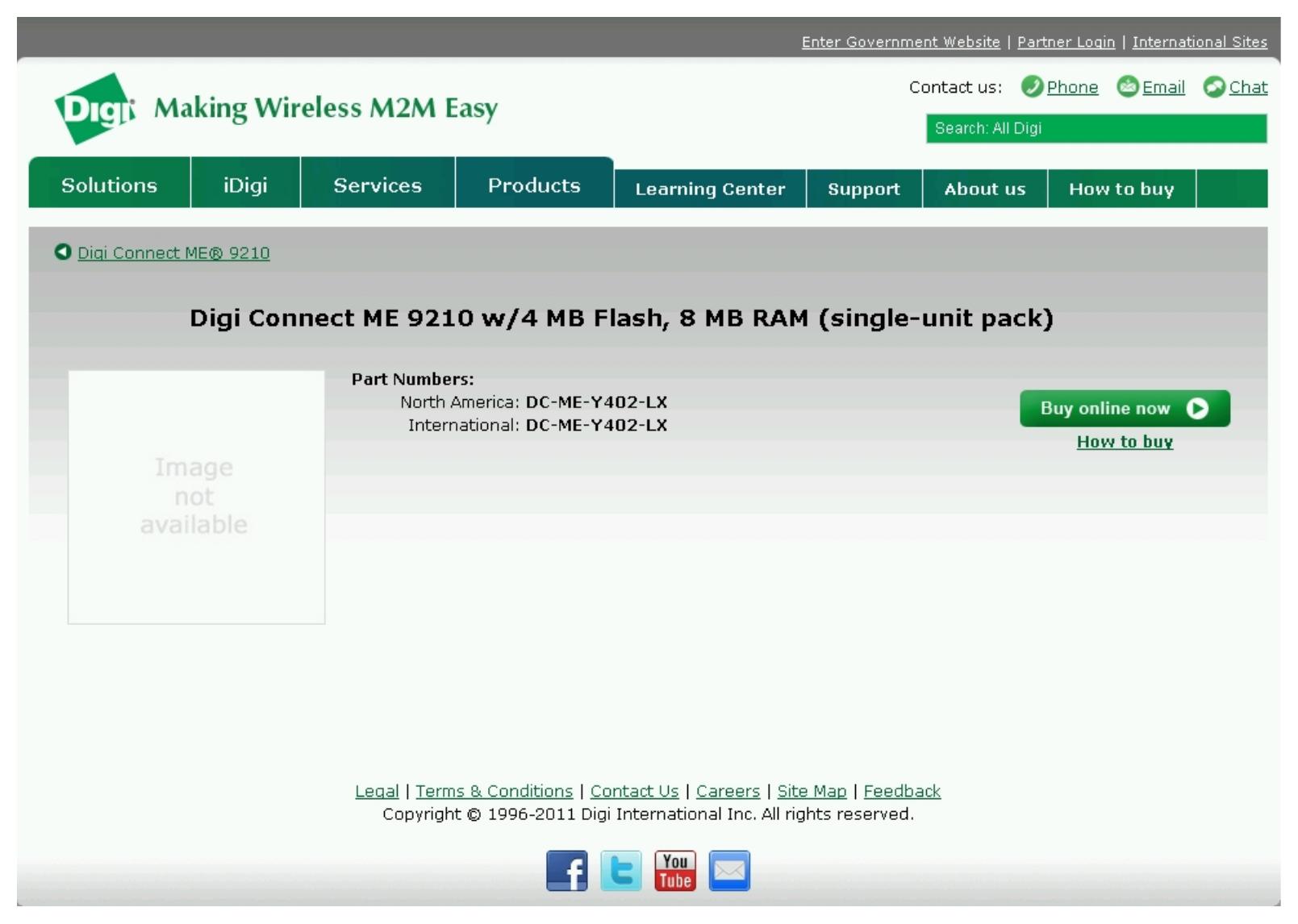Follow the Enter Government Website link

[900, 42]
